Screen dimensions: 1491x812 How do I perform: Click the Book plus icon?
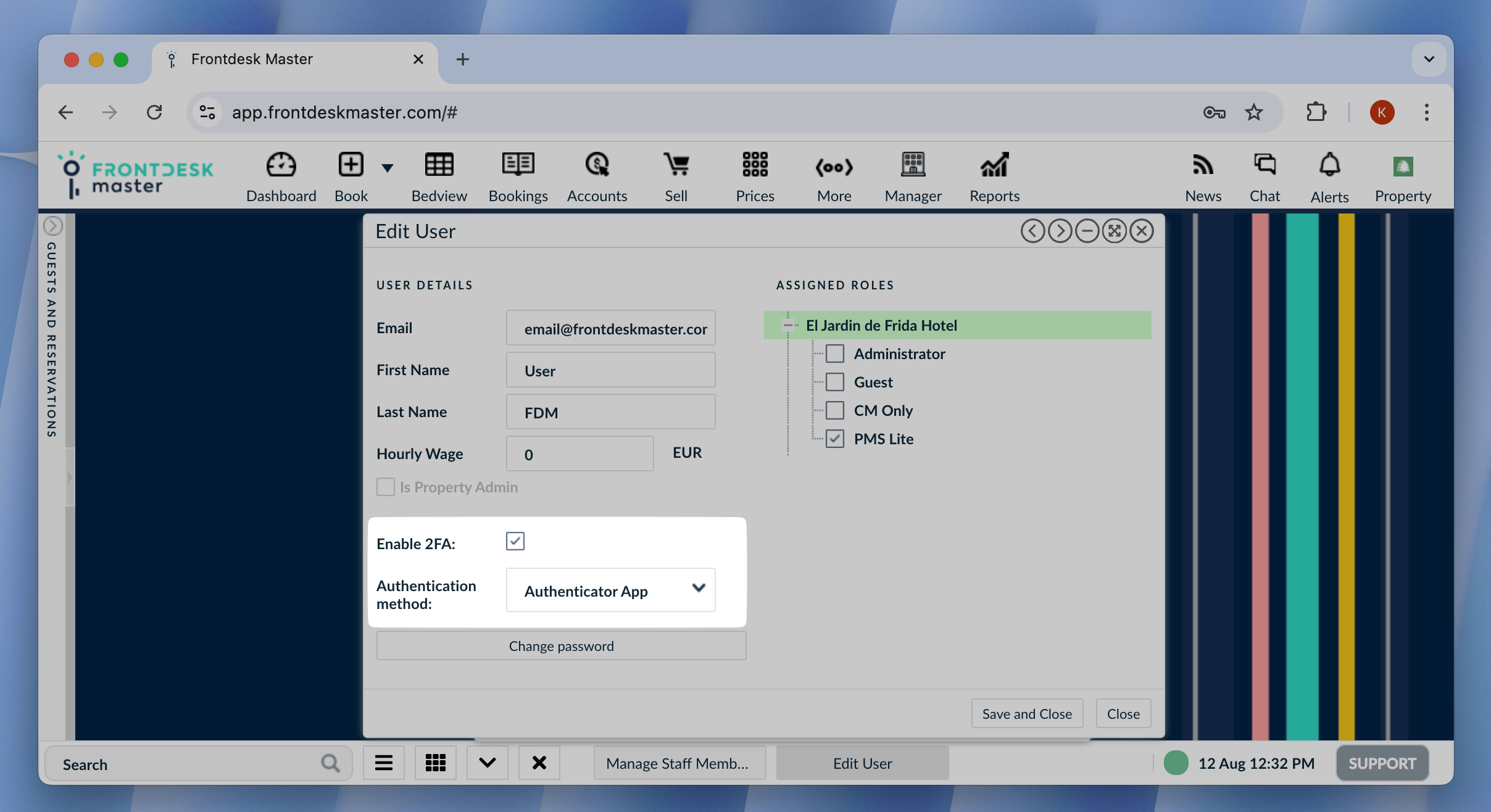pos(351,165)
